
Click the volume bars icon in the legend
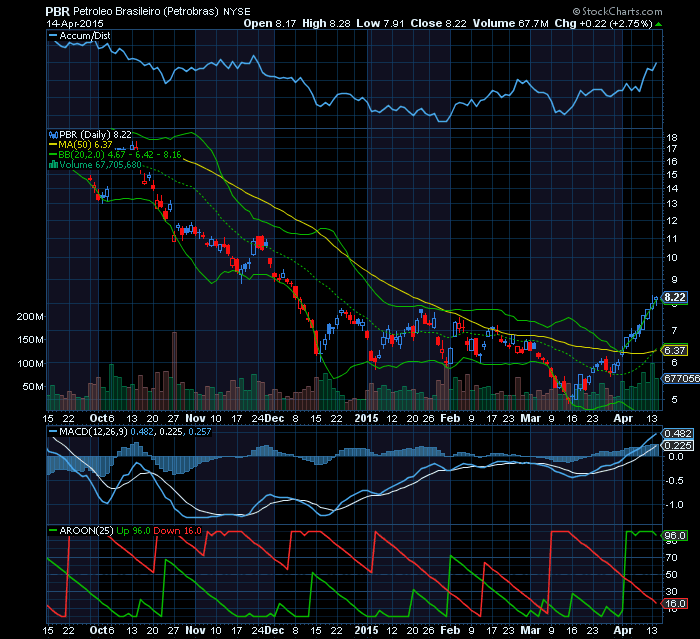coord(54,164)
